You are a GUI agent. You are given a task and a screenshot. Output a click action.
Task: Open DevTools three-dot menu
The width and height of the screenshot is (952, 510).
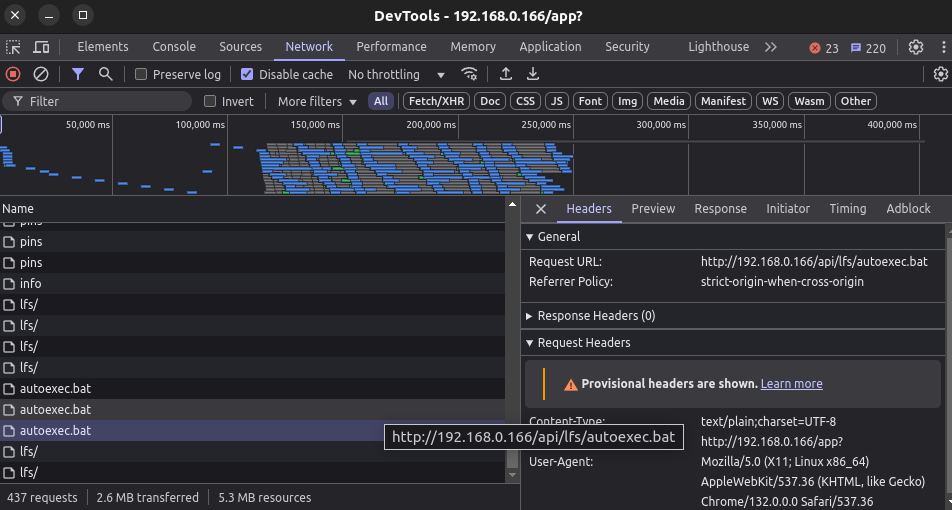944,47
